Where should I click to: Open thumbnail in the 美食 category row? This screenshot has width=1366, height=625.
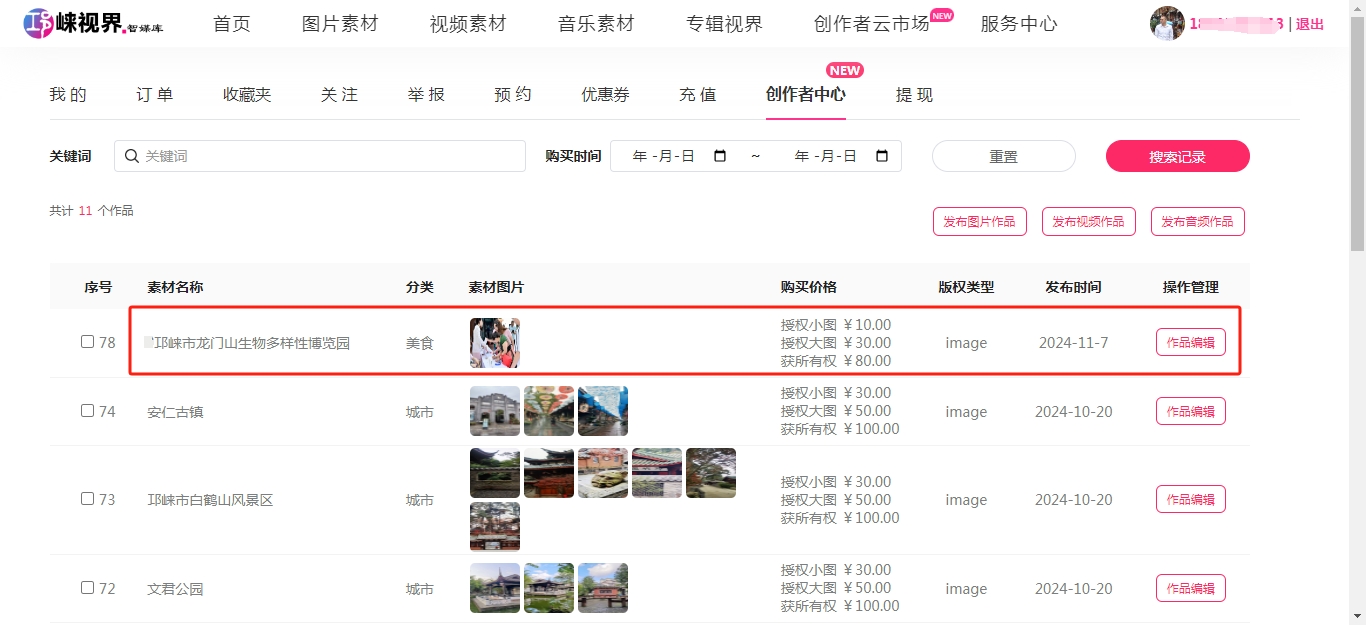click(495, 343)
